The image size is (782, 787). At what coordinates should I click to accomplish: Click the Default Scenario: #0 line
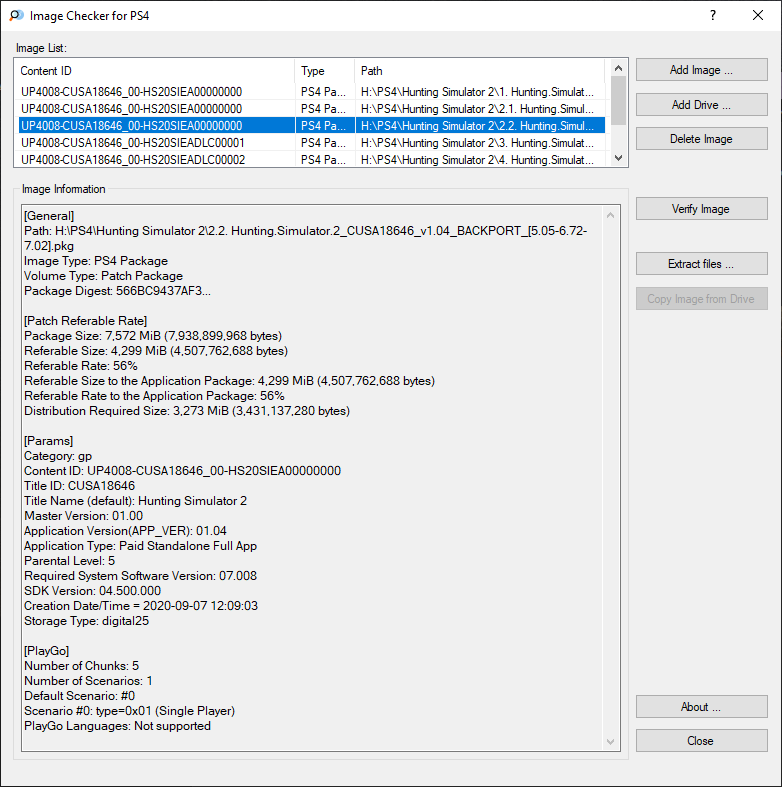79,696
